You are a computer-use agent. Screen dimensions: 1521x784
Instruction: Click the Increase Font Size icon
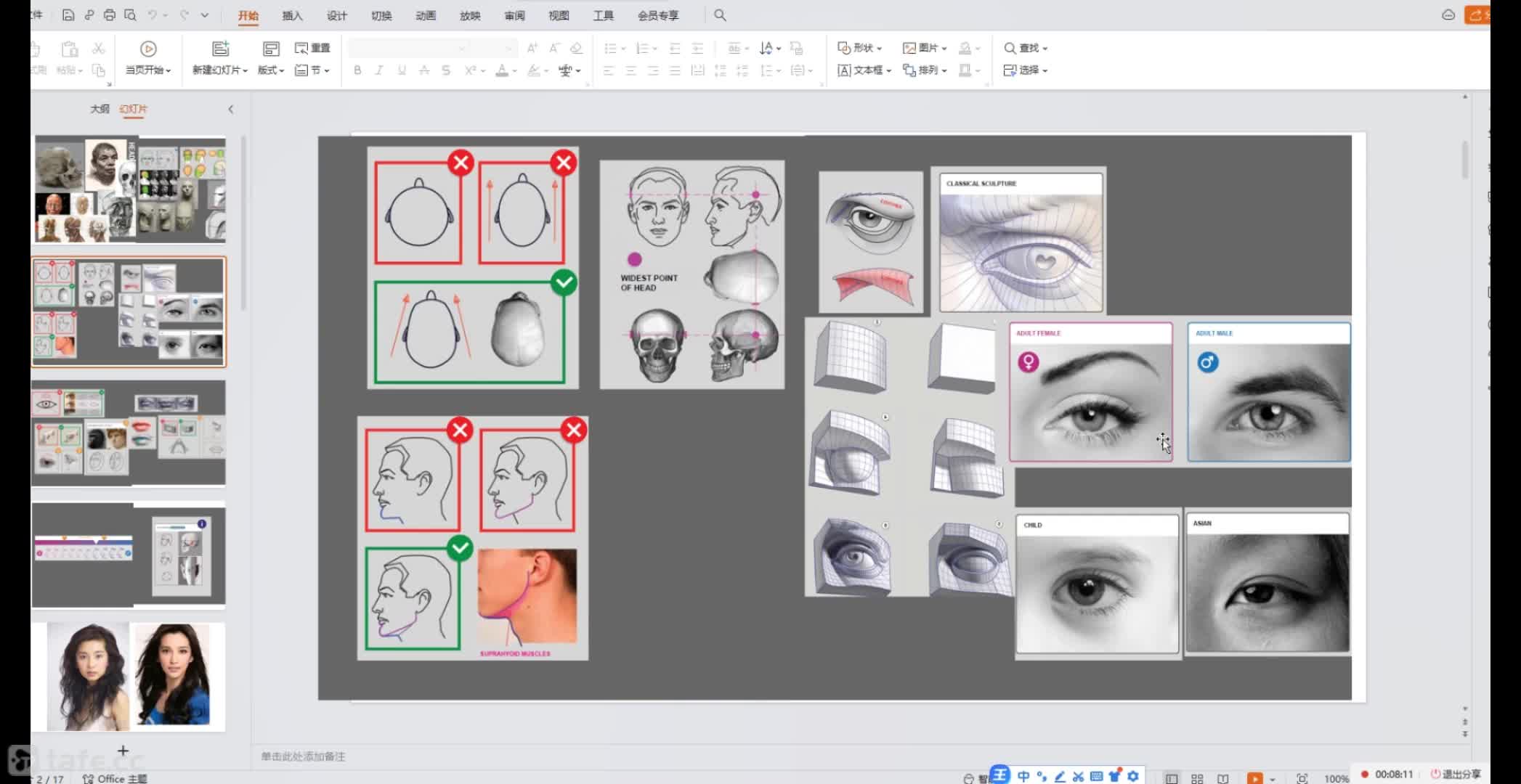pos(532,48)
